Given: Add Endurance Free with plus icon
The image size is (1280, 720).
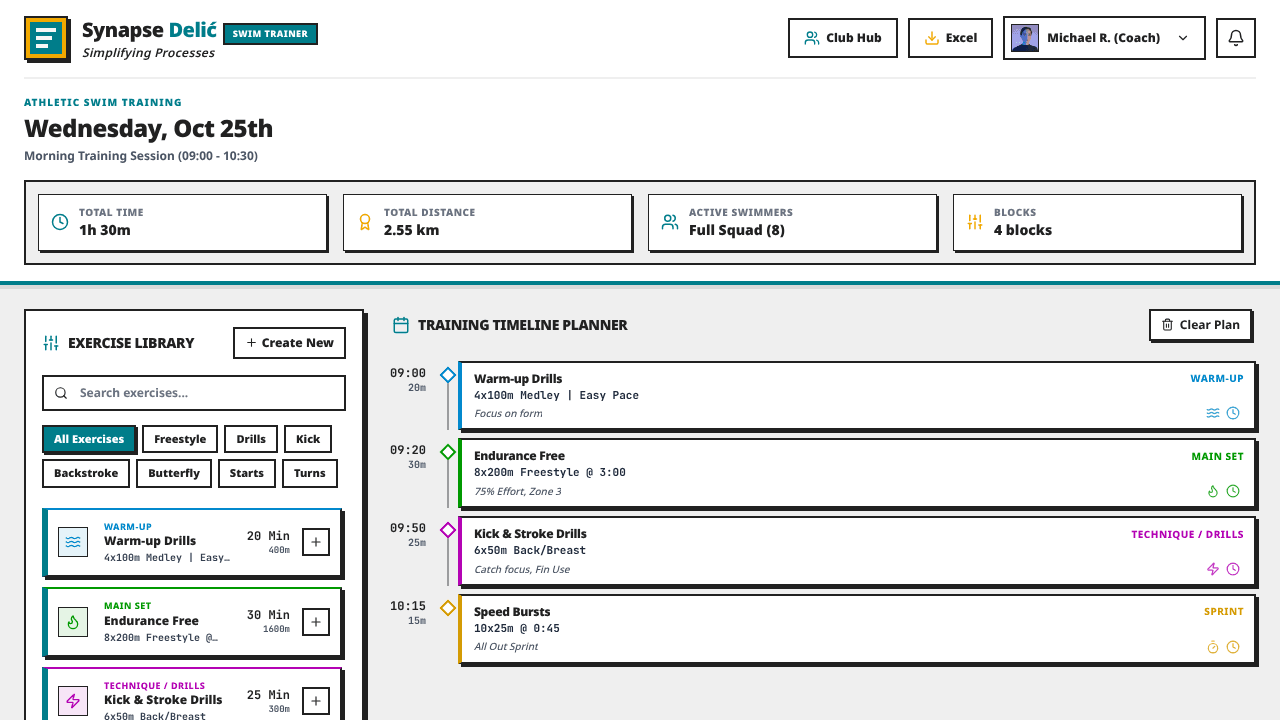Looking at the screenshot, I should point(316,622).
